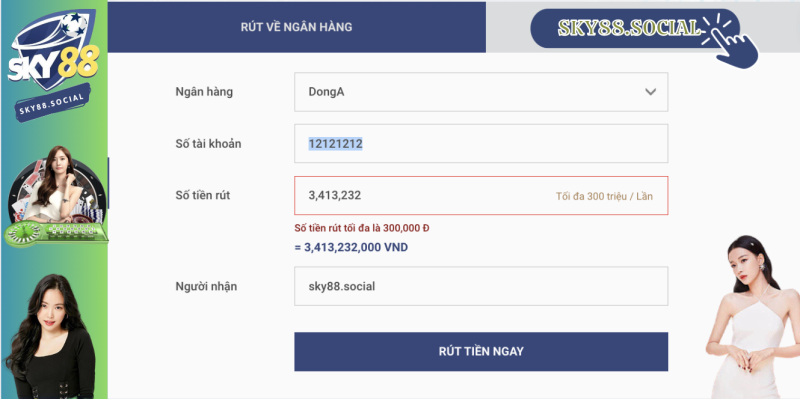Viewport: 800px width, 399px height.
Task: Submit with the RÚT TIỀN NGAY button
Action: [481, 352]
